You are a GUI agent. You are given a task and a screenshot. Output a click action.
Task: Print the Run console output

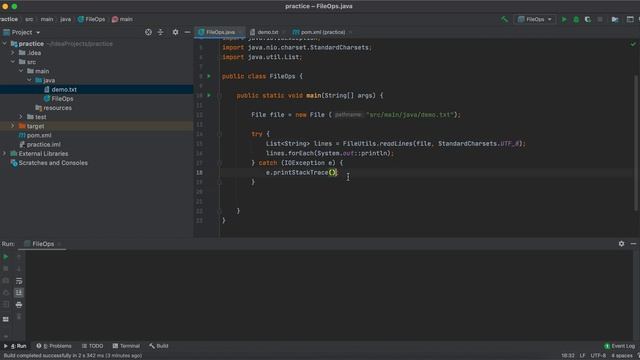[x=19, y=304]
